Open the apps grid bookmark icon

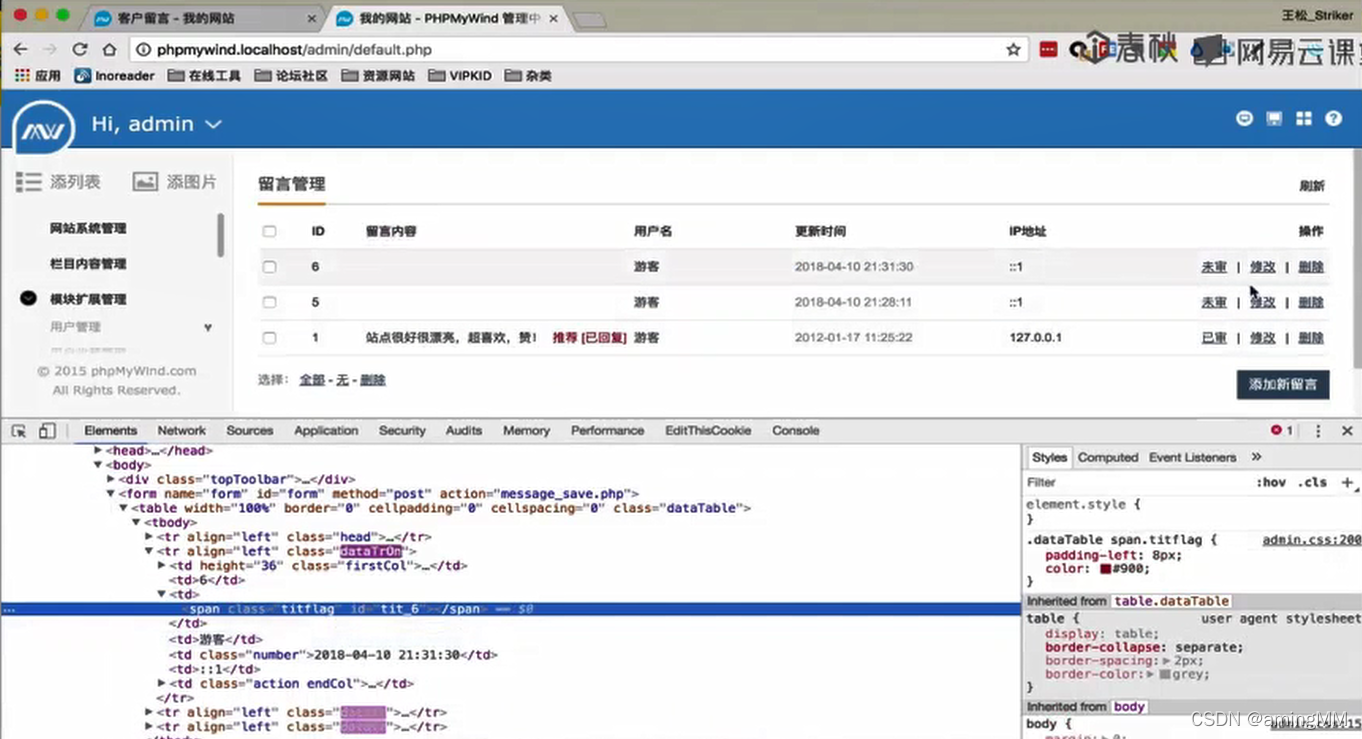click(x=22, y=75)
